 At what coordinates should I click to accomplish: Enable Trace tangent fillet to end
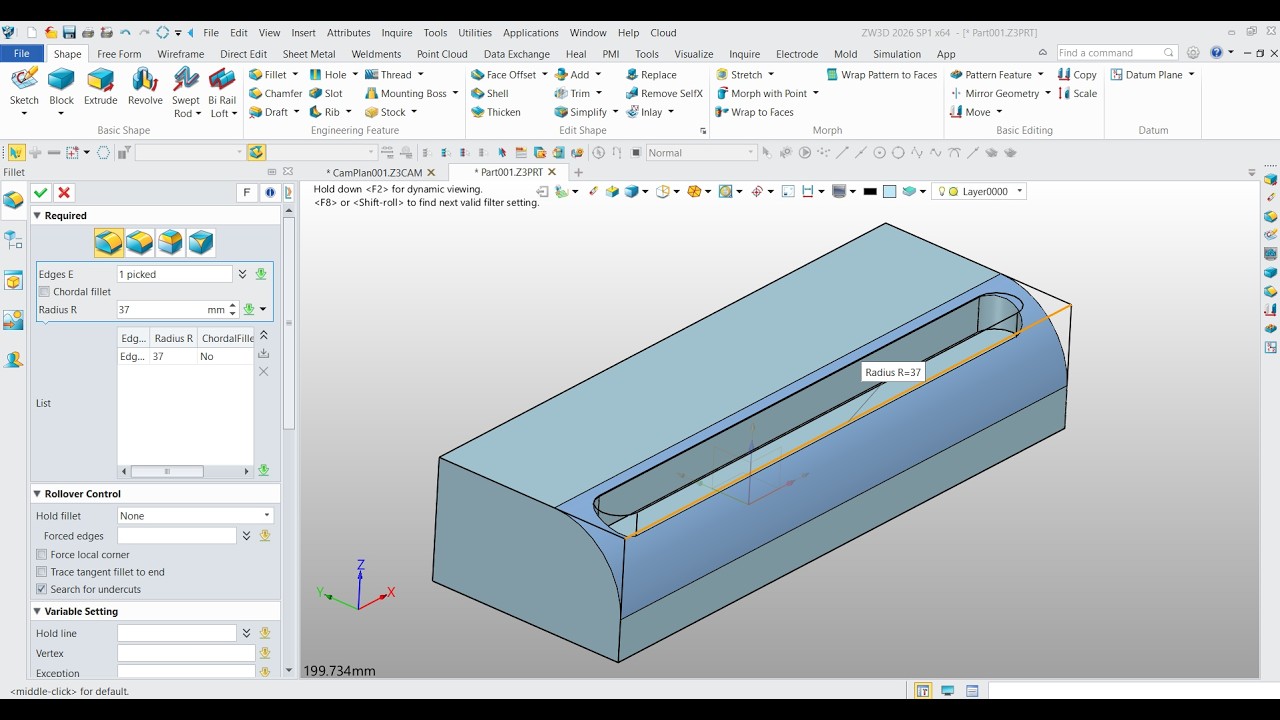[42, 572]
